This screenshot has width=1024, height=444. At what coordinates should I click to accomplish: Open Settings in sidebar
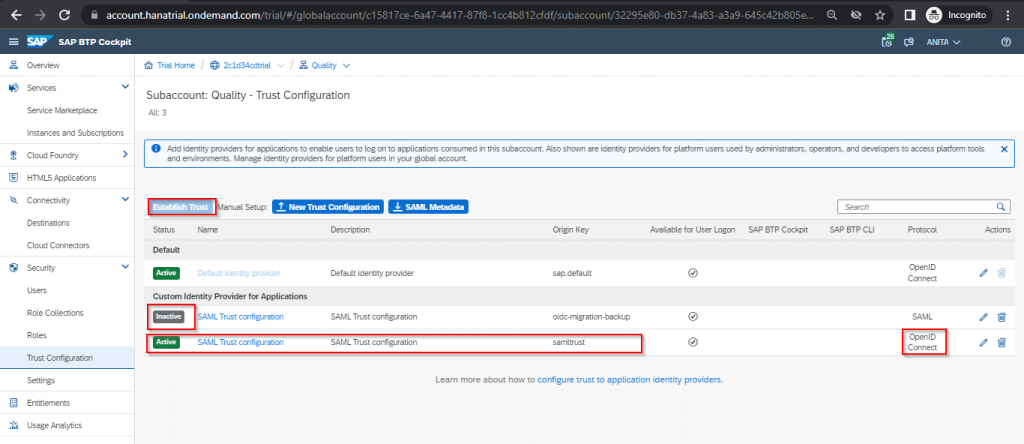tap(40, 380)
